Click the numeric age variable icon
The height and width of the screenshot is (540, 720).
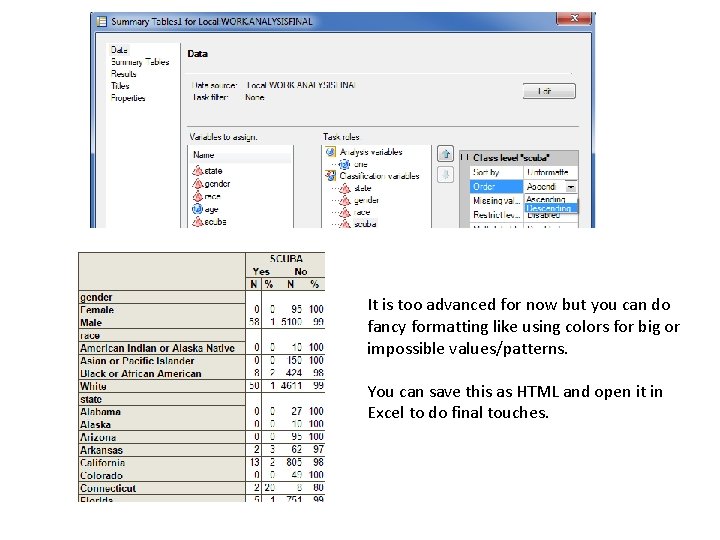pos(197,209)
